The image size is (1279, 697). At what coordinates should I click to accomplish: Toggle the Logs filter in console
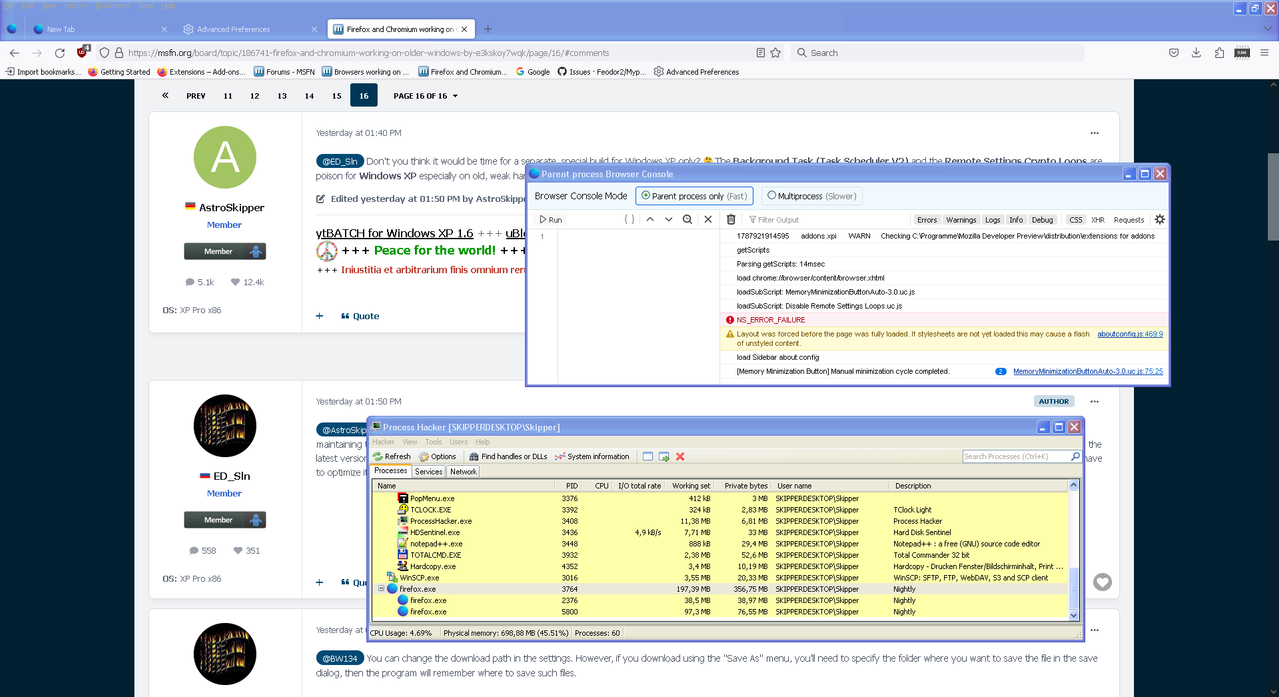pyautogui.click(x=992, y=219)
